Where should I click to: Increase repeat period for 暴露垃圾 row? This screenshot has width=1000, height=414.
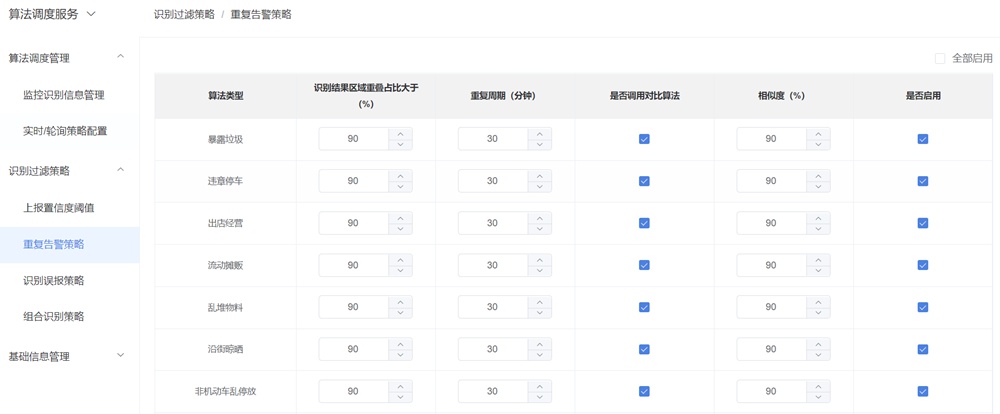click(x=540, y=133)
